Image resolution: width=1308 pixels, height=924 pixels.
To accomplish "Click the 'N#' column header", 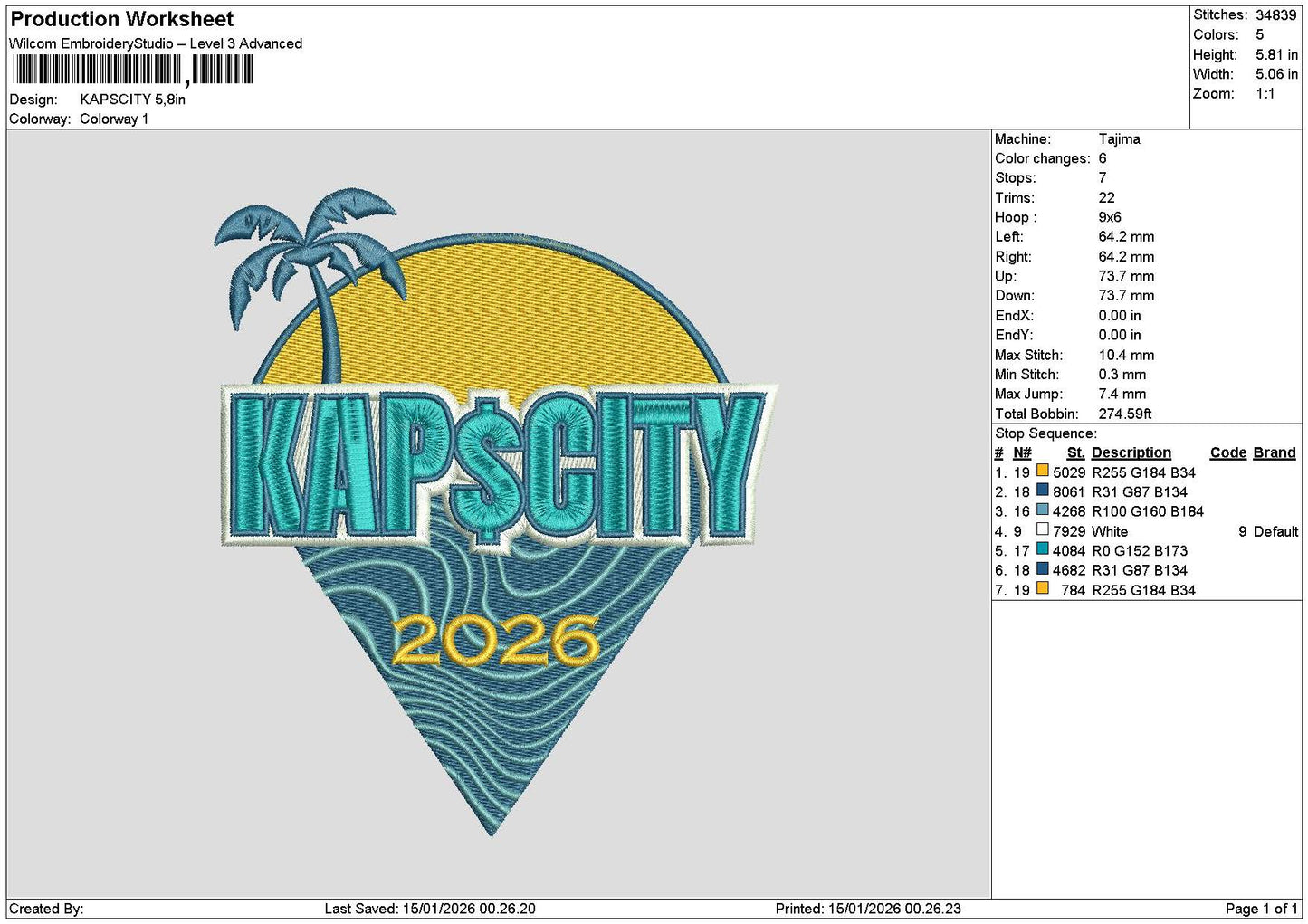I will pyautogui.click(x=1022, y=453).
